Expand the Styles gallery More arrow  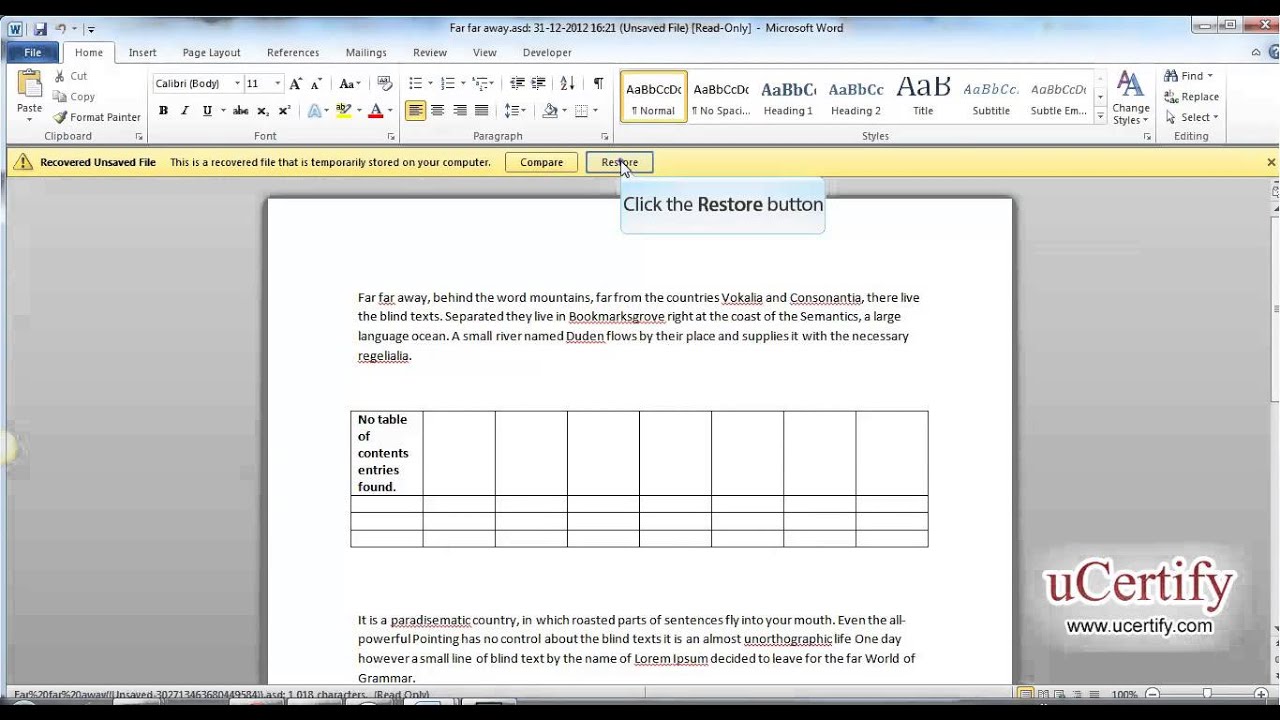click(1101, 117)
